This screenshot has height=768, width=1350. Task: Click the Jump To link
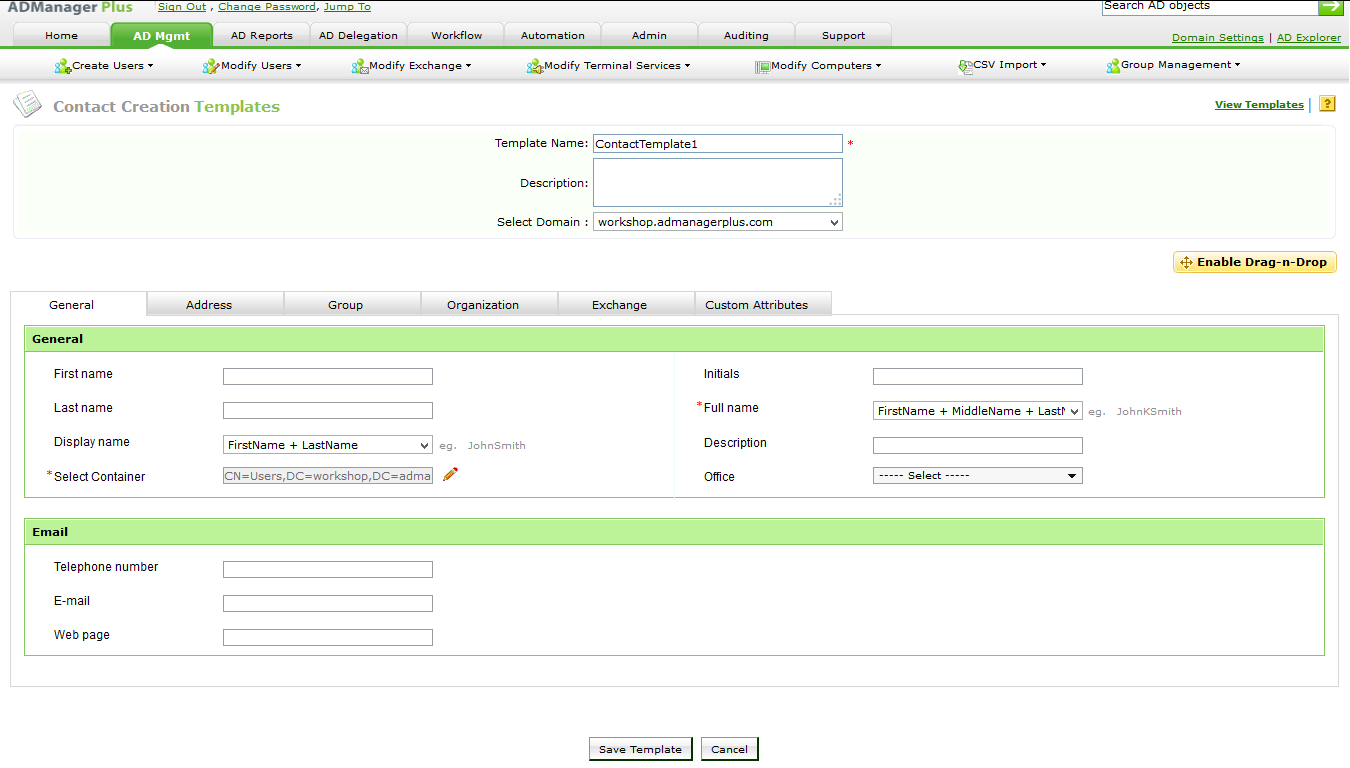[x=347, y=7]
